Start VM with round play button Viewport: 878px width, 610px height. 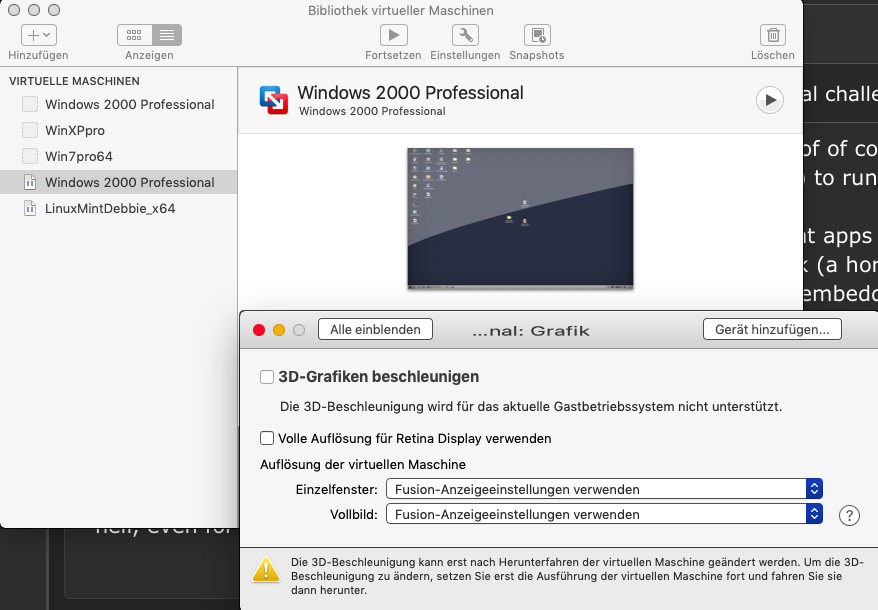770,100
